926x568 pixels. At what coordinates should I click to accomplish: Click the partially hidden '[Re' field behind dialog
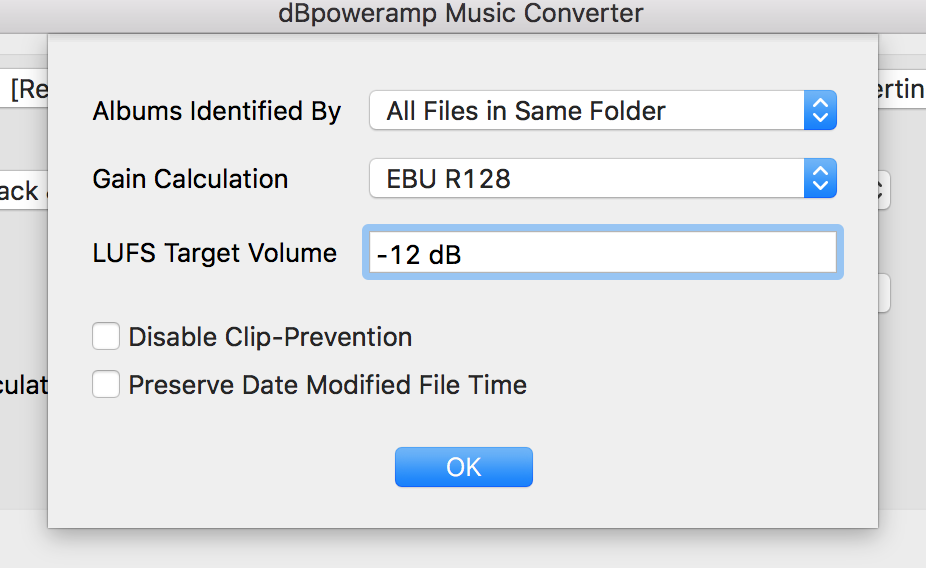24,90
